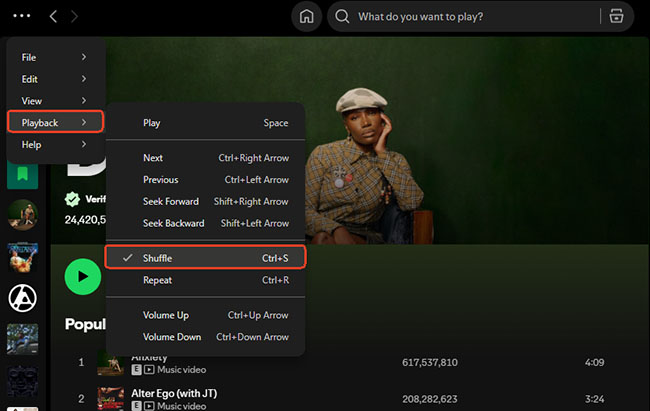Click the verified artist badge icon

72,199
